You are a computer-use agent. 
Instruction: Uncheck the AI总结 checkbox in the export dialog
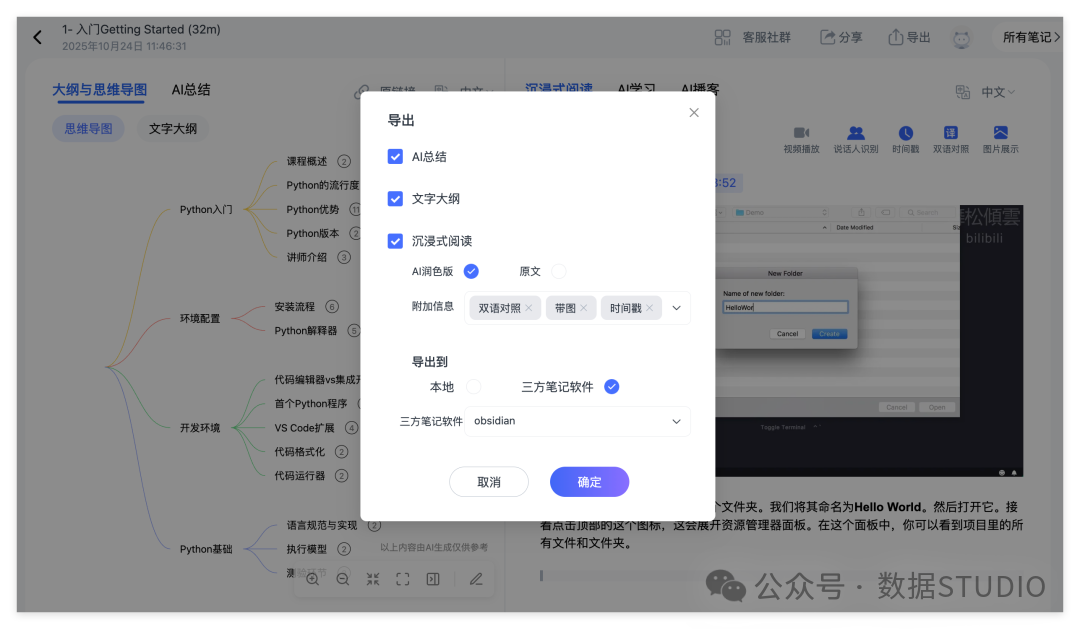[x=395, y=156]
